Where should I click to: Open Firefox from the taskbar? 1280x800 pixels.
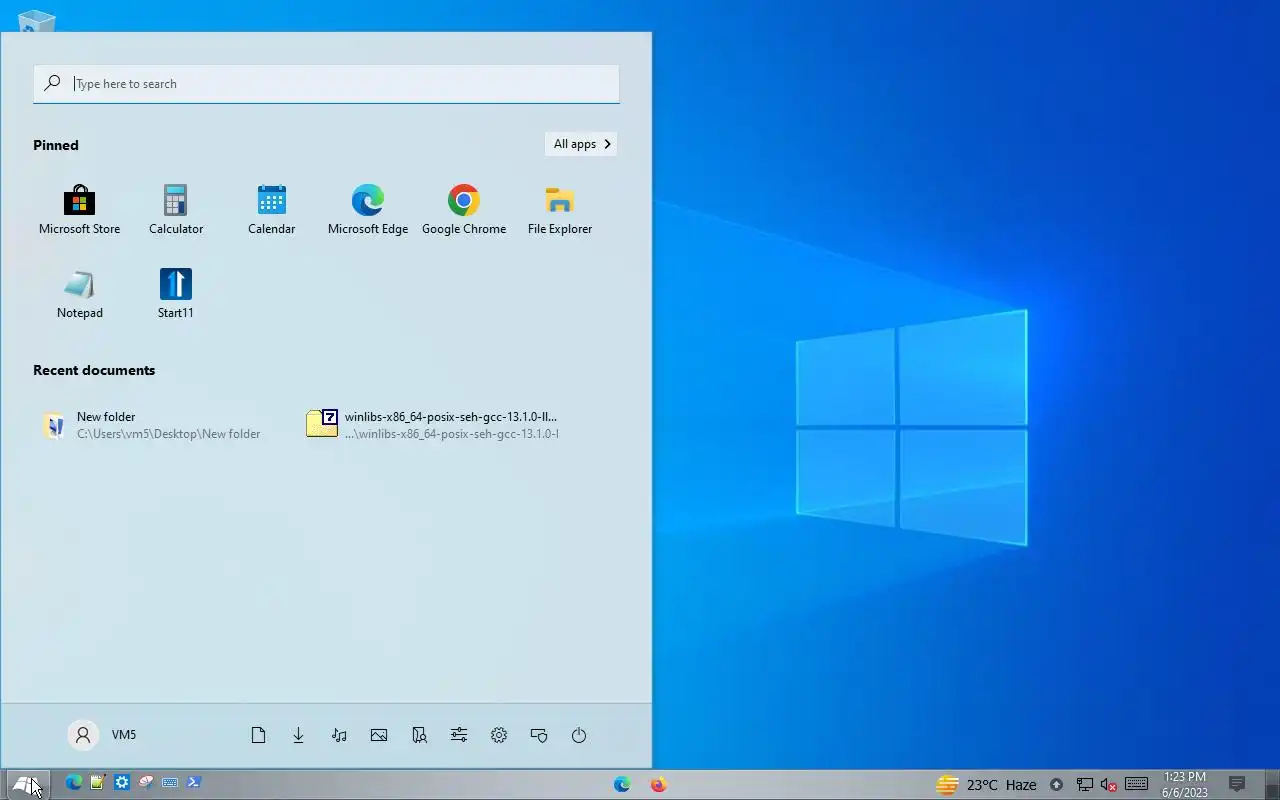tap(658, 784)
